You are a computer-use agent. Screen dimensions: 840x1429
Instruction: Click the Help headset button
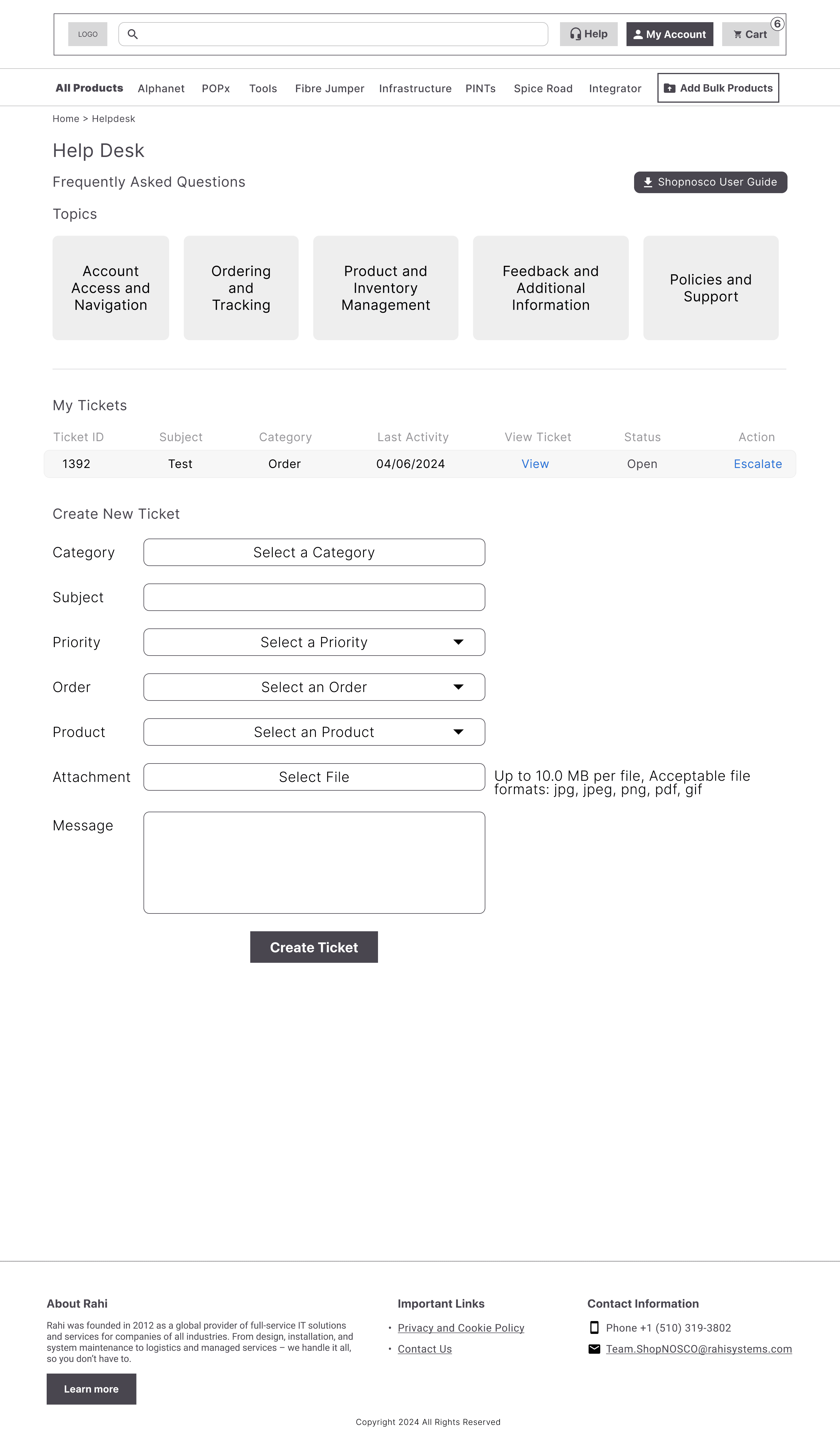click(x=588, y=34)
